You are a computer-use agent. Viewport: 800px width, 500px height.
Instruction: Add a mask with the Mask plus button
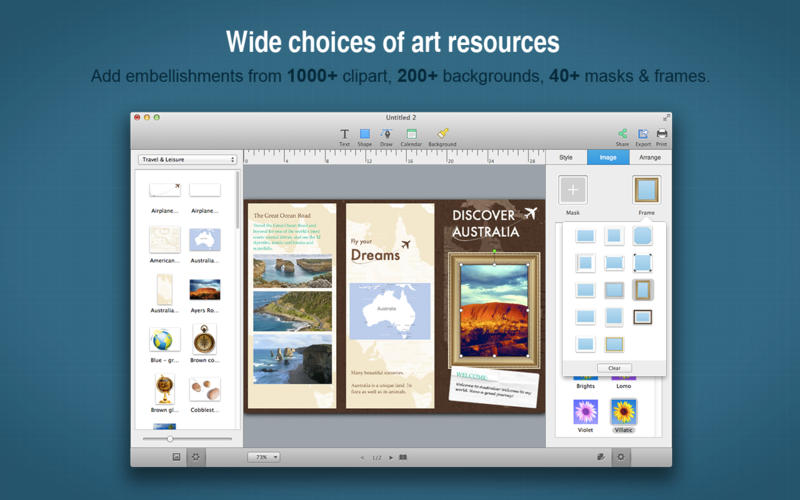click(x=573, y=190)
